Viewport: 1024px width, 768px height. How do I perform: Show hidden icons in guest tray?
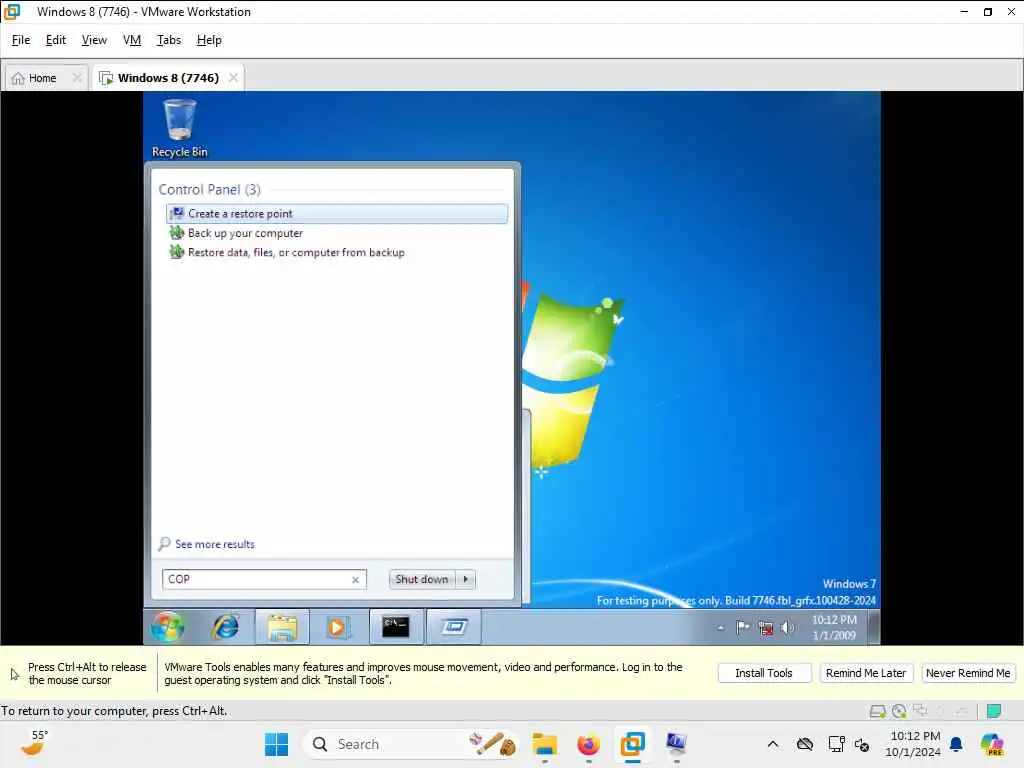(721, 628)
